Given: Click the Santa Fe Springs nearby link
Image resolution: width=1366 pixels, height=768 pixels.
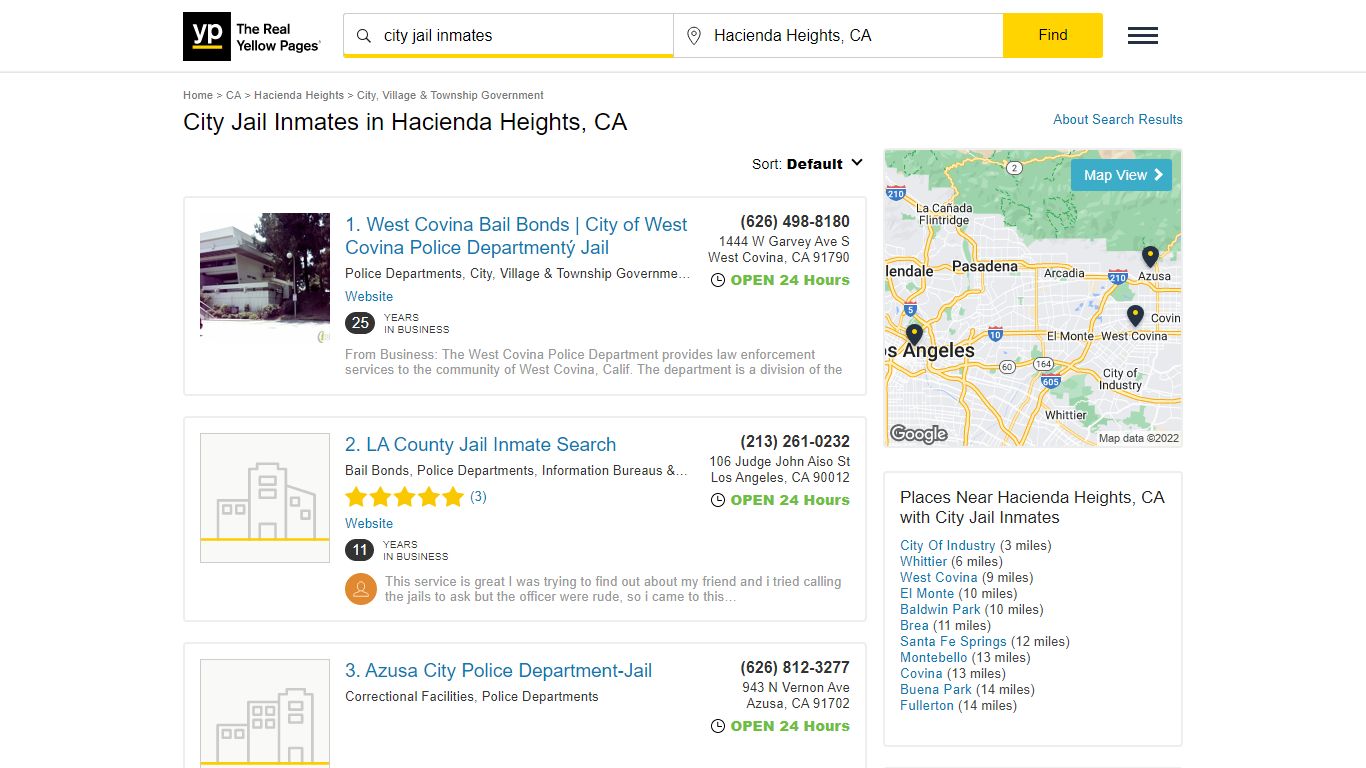Looking at the screenshot, I should pos(953,641).
